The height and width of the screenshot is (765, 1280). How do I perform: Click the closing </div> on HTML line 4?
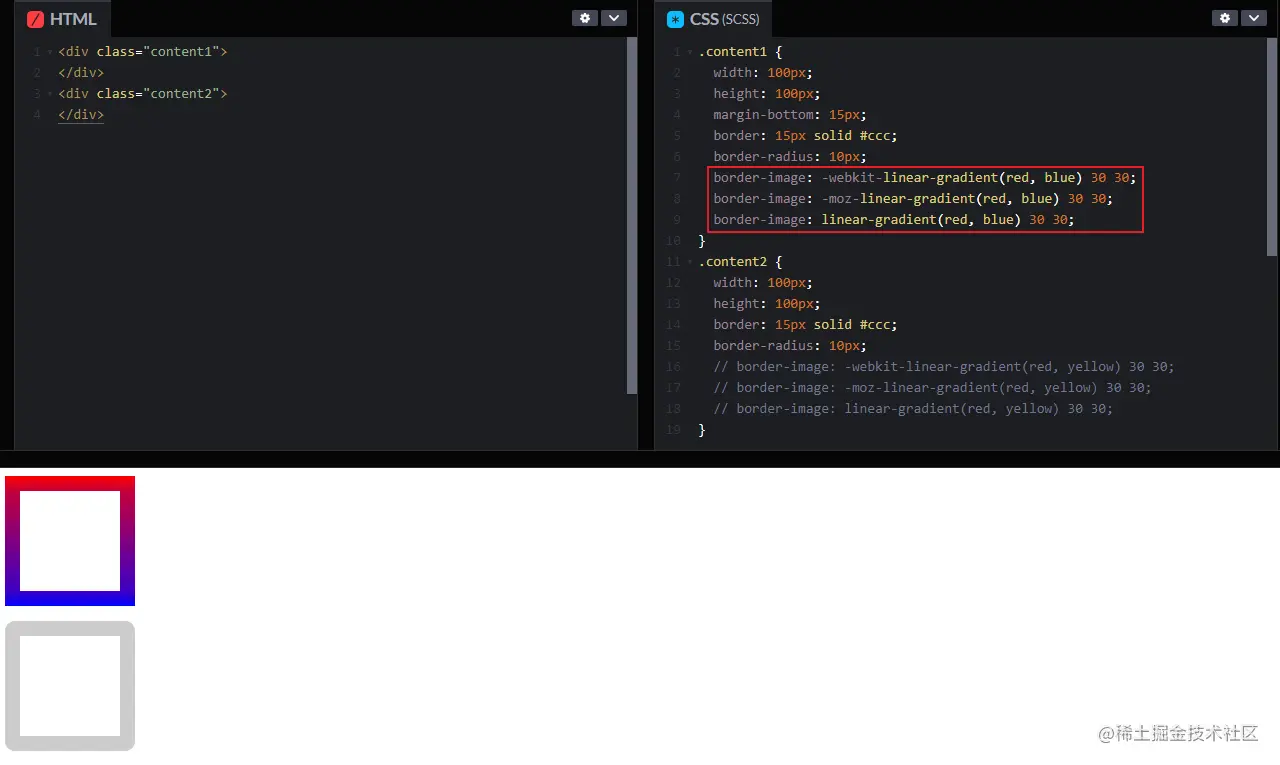[81, 114]
